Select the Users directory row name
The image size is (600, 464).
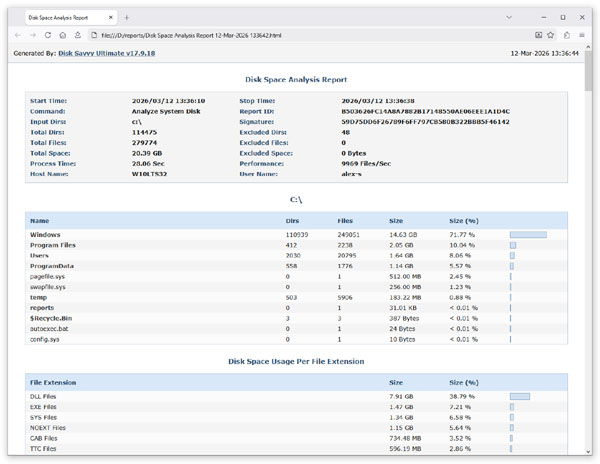pyautogui.click(x=39, y=256)
